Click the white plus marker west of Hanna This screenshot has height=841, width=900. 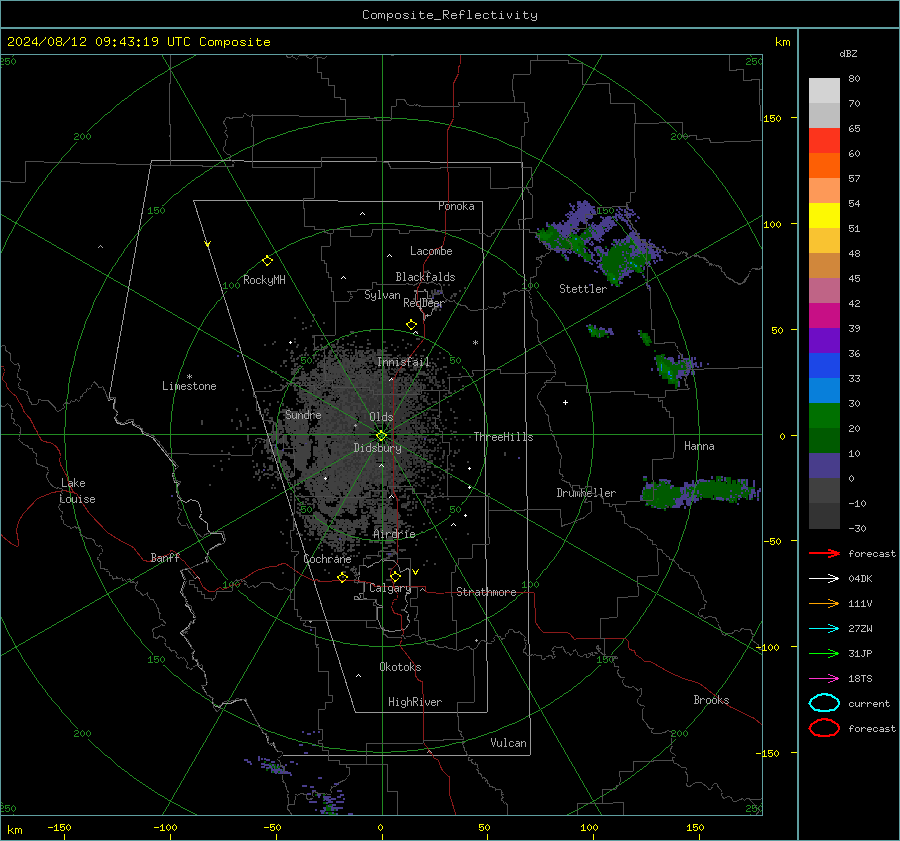coord(565,402)
